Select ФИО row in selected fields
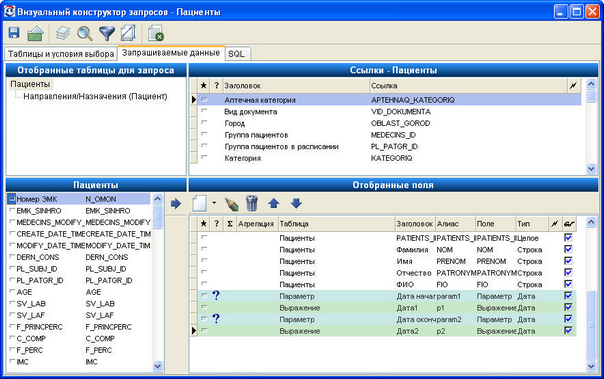The height and width of the screenshot is (379, 604). click(387, 284)
